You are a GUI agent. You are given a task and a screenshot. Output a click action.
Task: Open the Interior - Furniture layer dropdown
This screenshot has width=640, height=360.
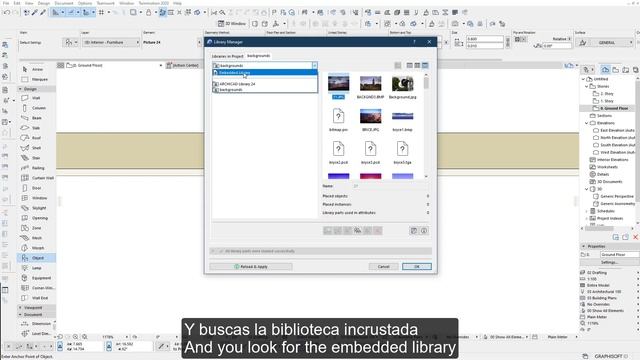coord(111,42)
